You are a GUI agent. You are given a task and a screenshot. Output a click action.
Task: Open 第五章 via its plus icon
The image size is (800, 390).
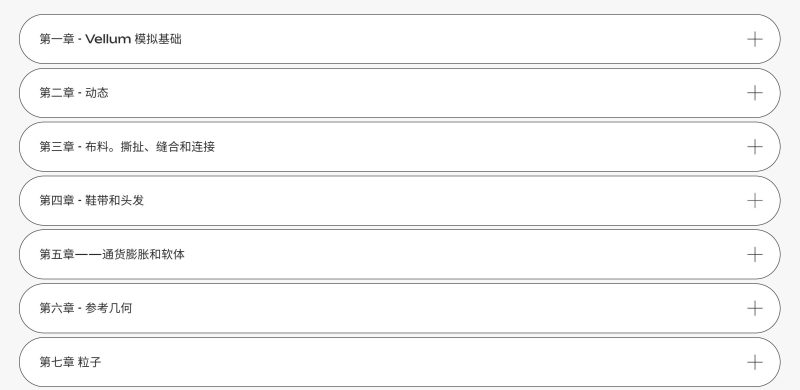[755, 255]
